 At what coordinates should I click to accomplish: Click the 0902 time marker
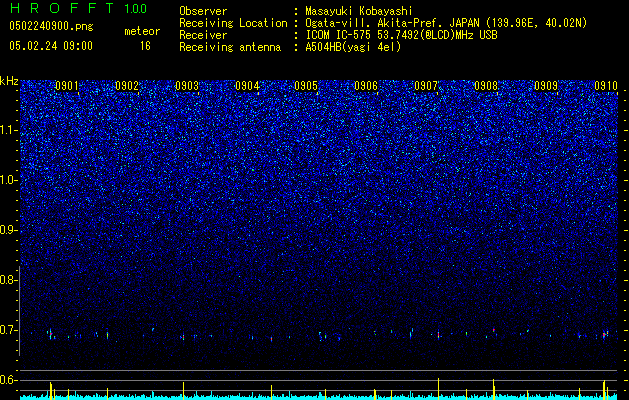[x=127, y=85]
